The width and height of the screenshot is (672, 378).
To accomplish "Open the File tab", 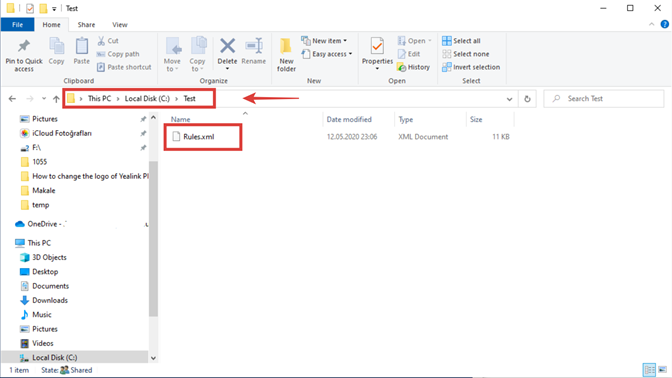I will coord(18,25).
